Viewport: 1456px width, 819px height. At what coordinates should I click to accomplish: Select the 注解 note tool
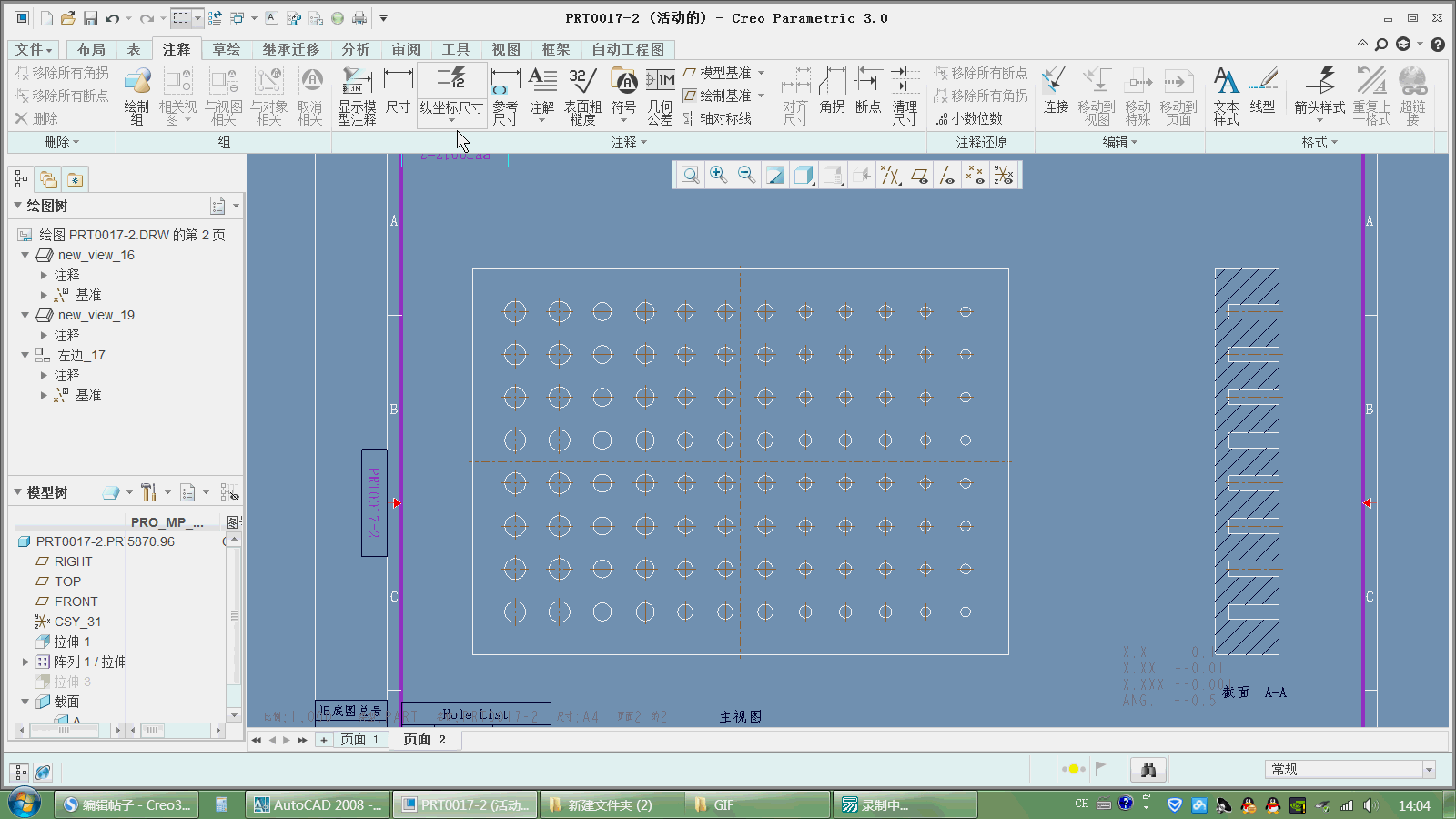(542, 91)
